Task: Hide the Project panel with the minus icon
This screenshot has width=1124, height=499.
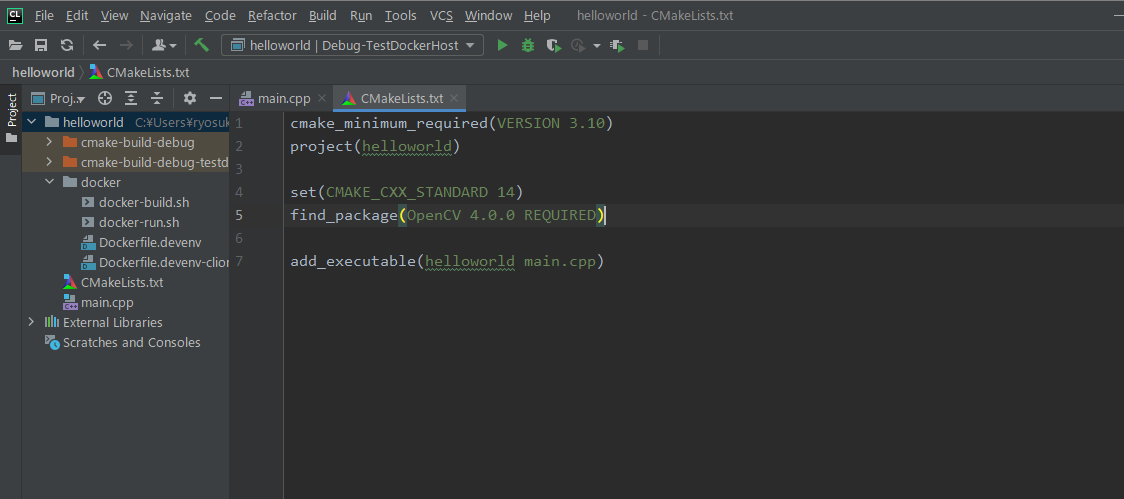Action: 216,98
